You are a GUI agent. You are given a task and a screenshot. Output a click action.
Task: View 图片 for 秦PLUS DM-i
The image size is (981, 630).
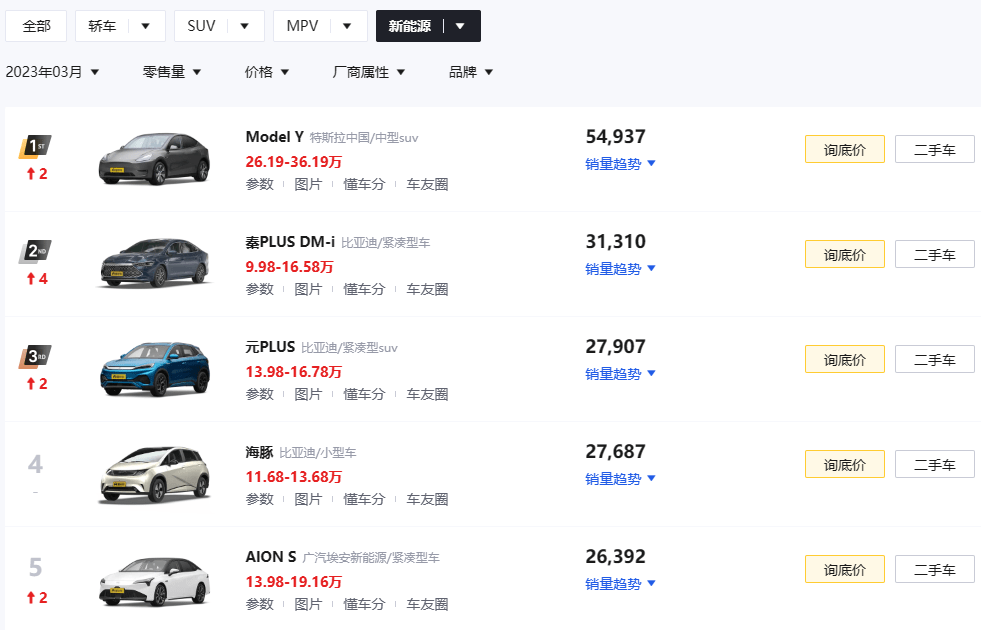(308, 290)
